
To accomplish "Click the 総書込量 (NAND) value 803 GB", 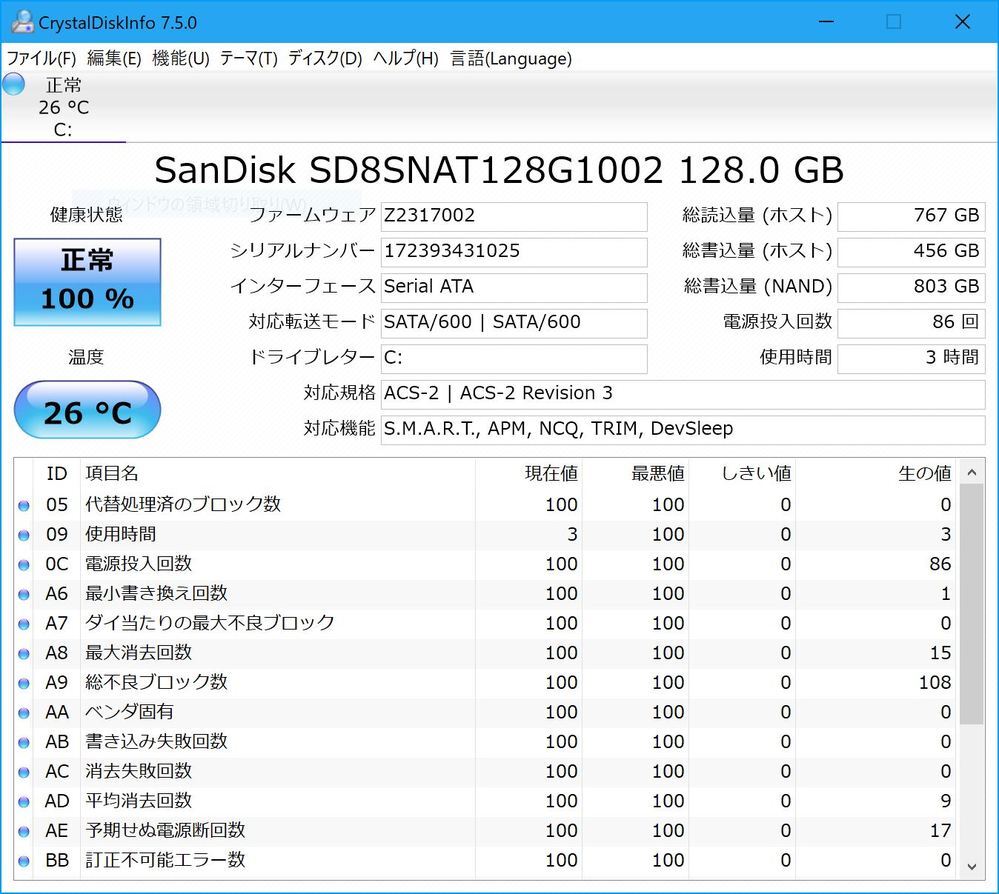I will 911,287.
